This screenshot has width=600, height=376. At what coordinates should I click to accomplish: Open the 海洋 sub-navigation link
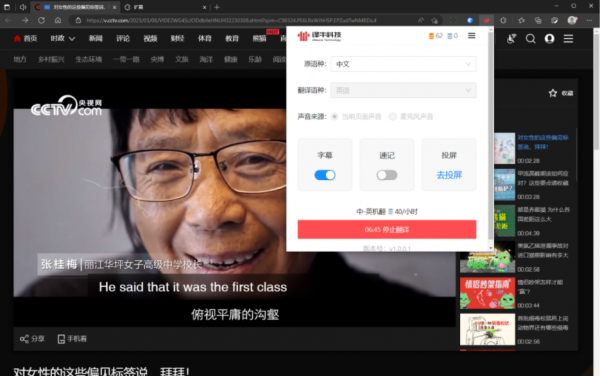pyautogui.click(x=206, y=59)
